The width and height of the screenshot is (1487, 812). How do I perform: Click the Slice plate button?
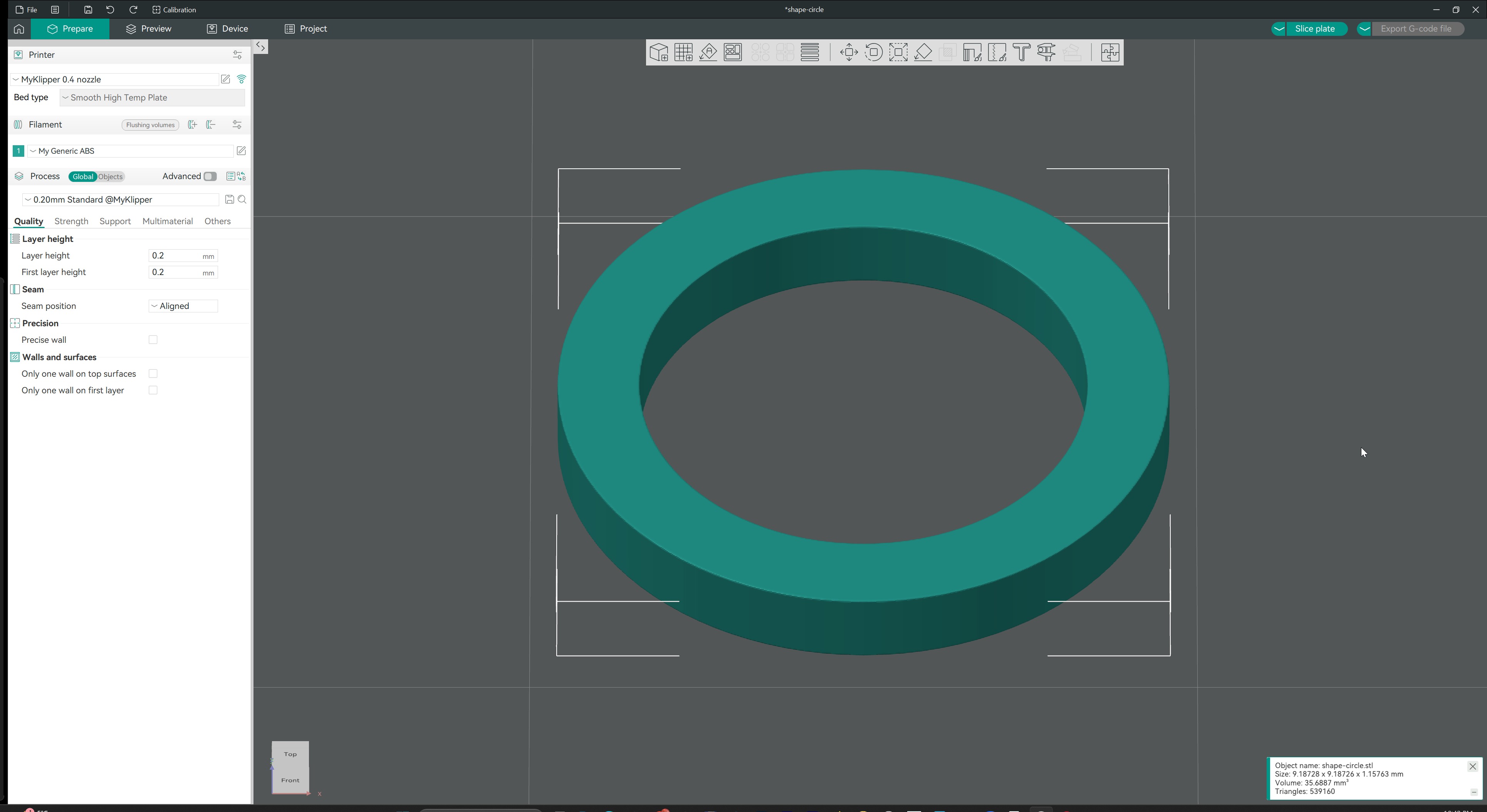point(1314,29)
